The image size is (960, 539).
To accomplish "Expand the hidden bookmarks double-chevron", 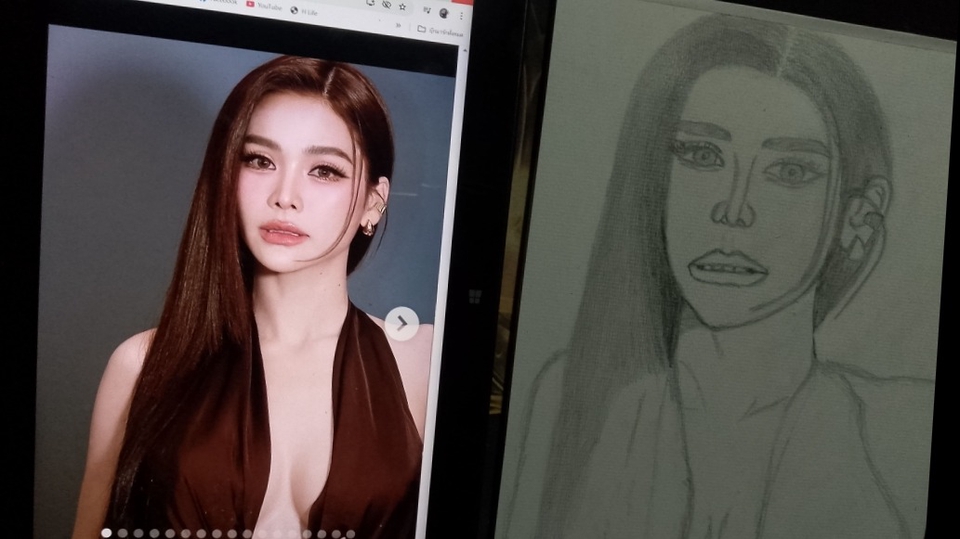I will pyautogui.click(x=399, y=25).
